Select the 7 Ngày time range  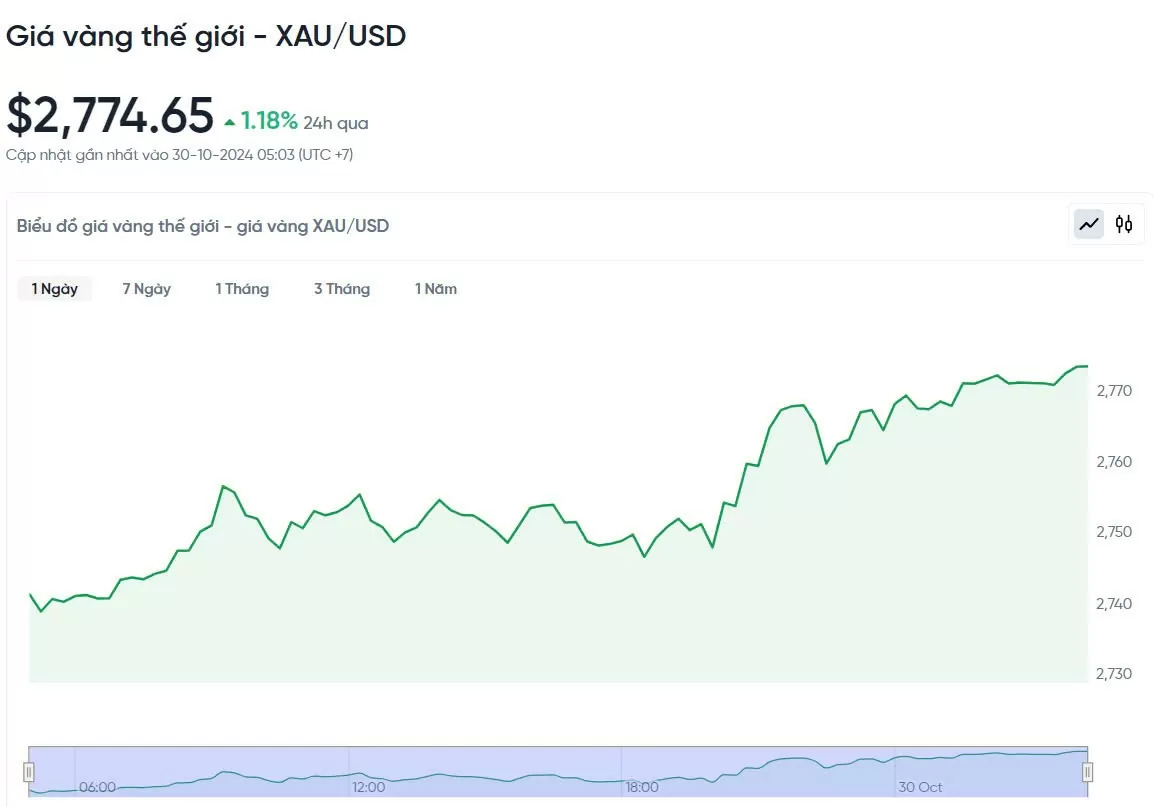coord(147,289)
